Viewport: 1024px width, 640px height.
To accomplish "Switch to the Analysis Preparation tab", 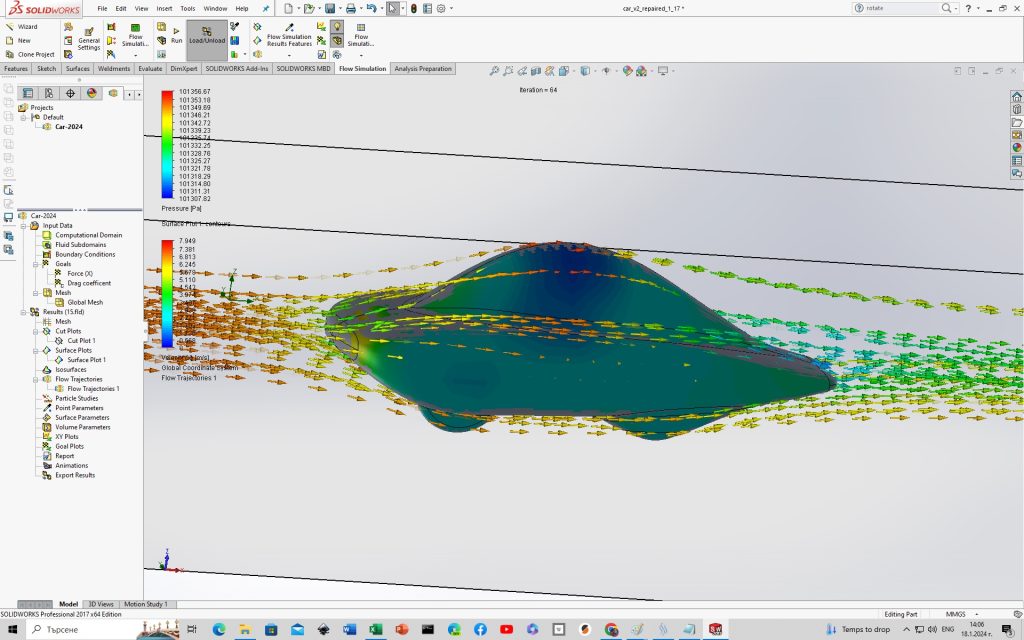I will (x=423, y=69).
